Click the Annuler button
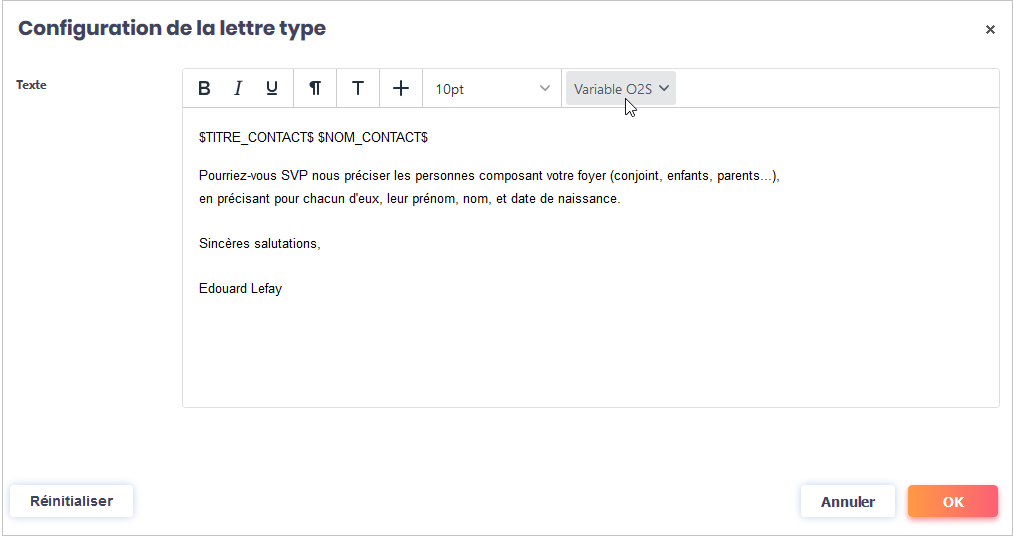Viewport: 1014px width, 536px height. coord(847,502)
